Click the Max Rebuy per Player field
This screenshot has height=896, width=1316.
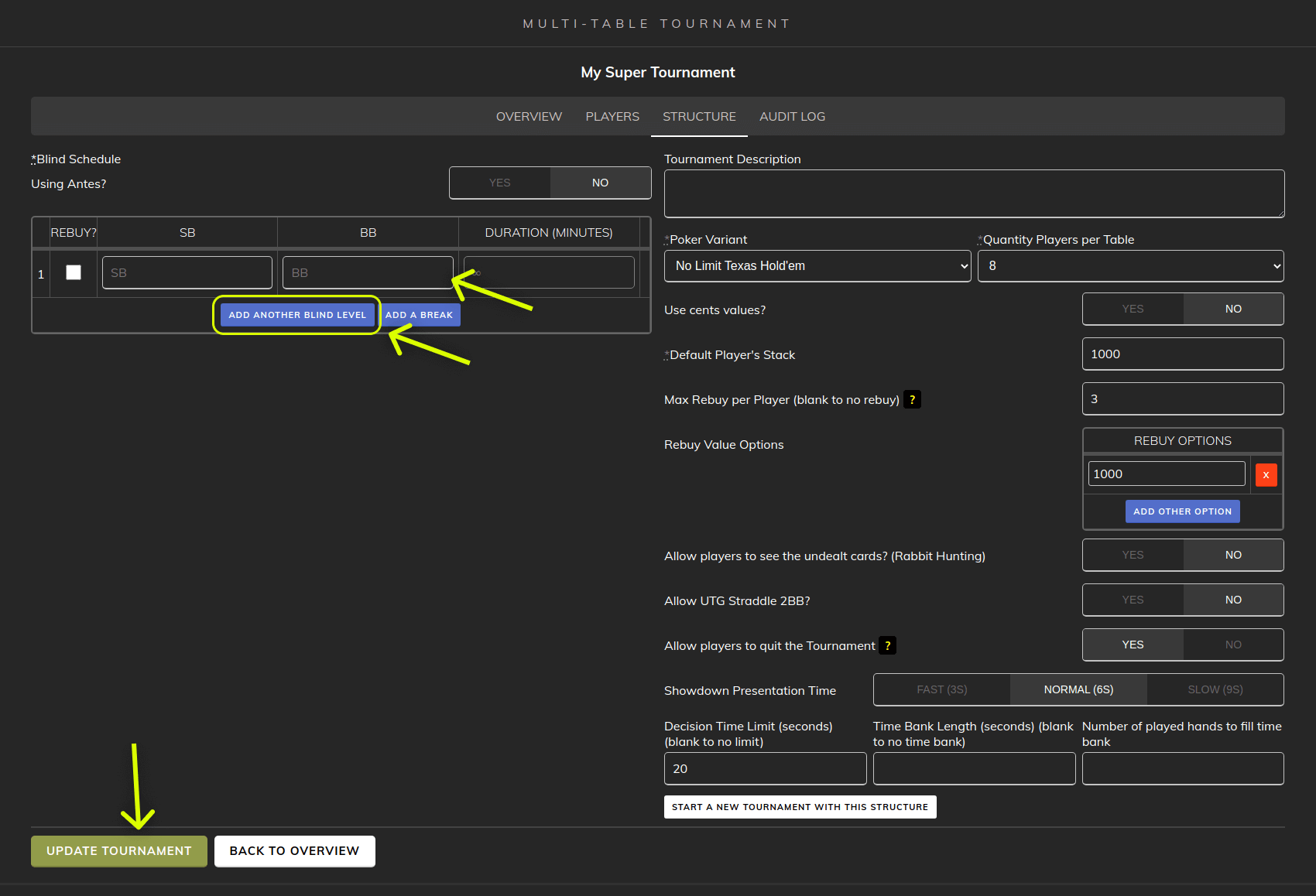click(x=1183, y=398)
